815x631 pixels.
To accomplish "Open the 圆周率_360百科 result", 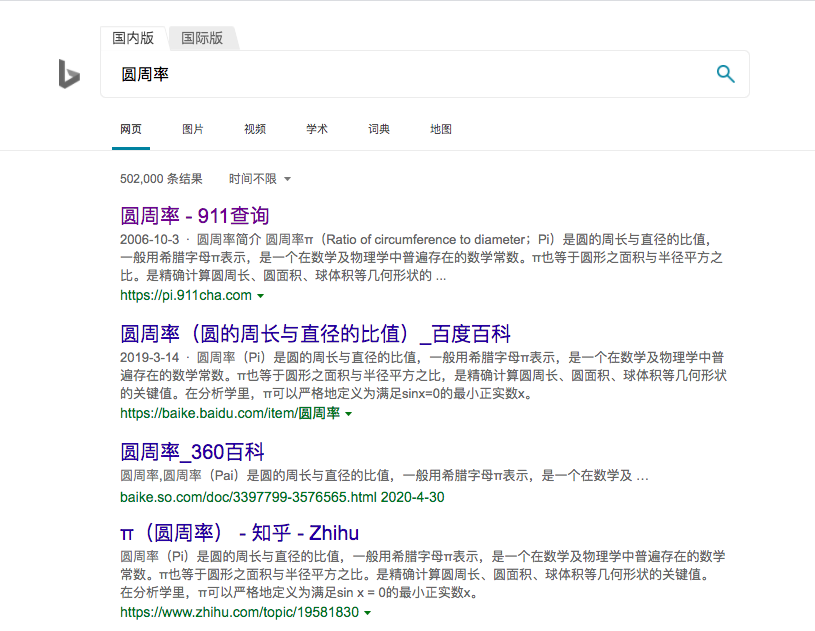I will coord(192,452).
